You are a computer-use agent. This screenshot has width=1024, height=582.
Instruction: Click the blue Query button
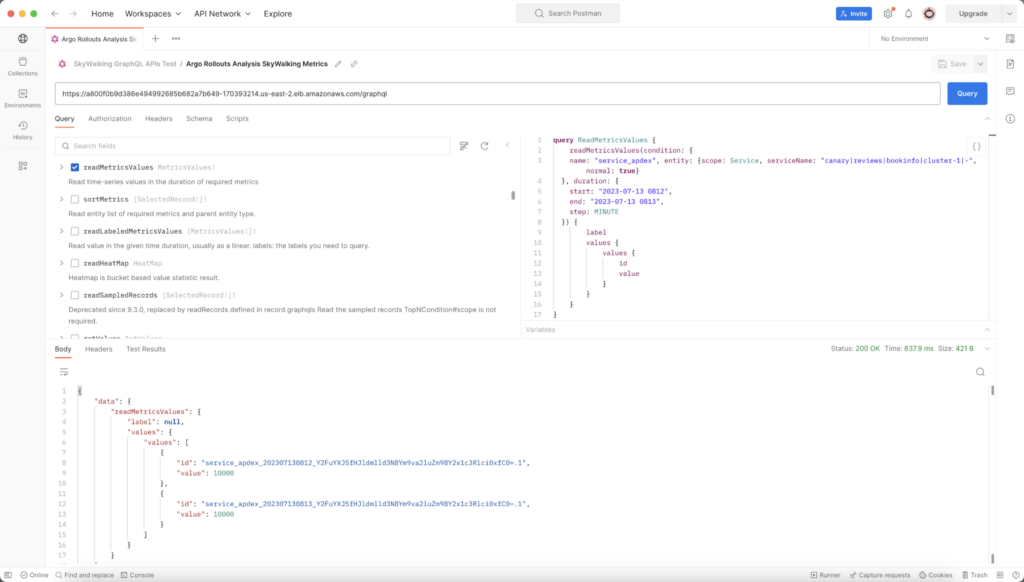[967, 93]
